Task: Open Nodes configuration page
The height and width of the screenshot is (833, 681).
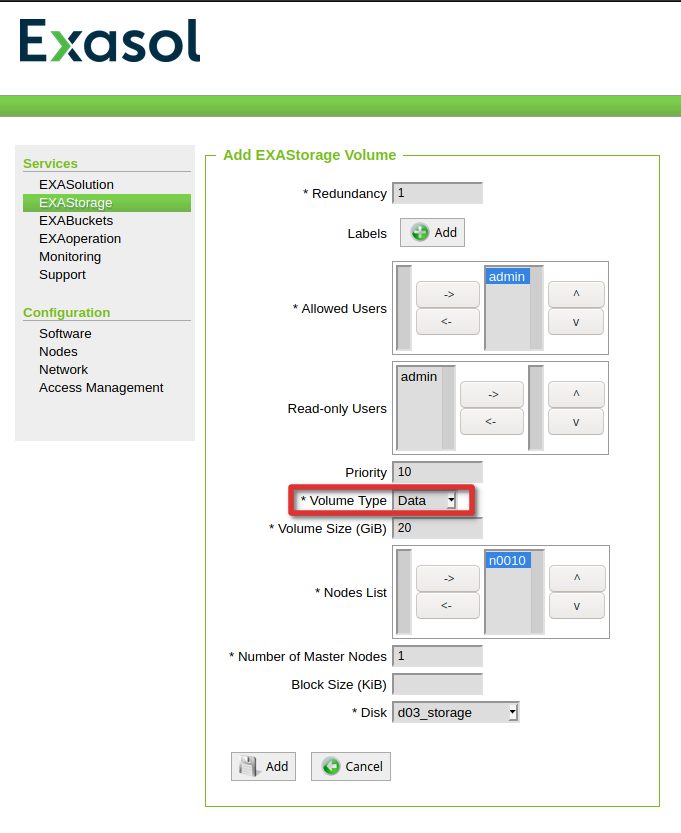Action: (x=58, y=352)
